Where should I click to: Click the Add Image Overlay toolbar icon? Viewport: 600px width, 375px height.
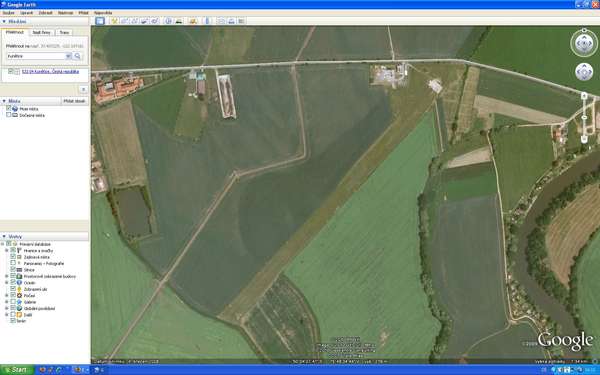(x=144, y=21)
